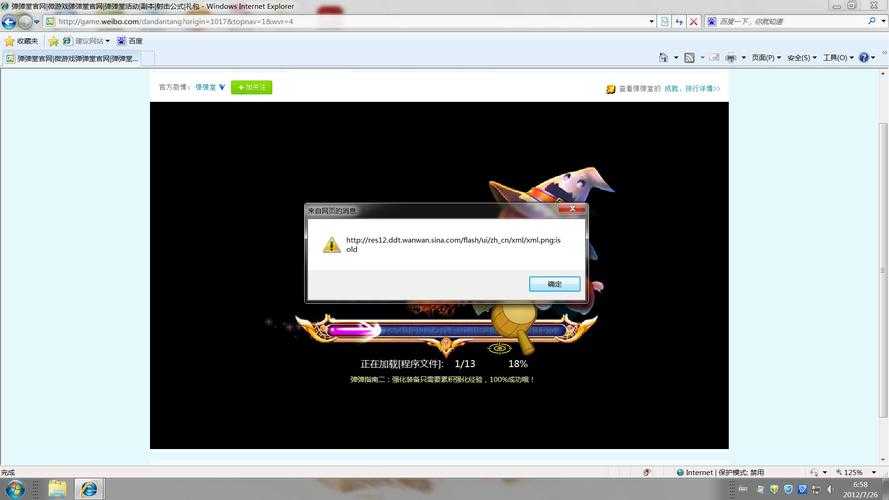This screenshot has width=889, height=500.
Task: Click the yellow 弹弹指南 game tip text
Action: 442,380
